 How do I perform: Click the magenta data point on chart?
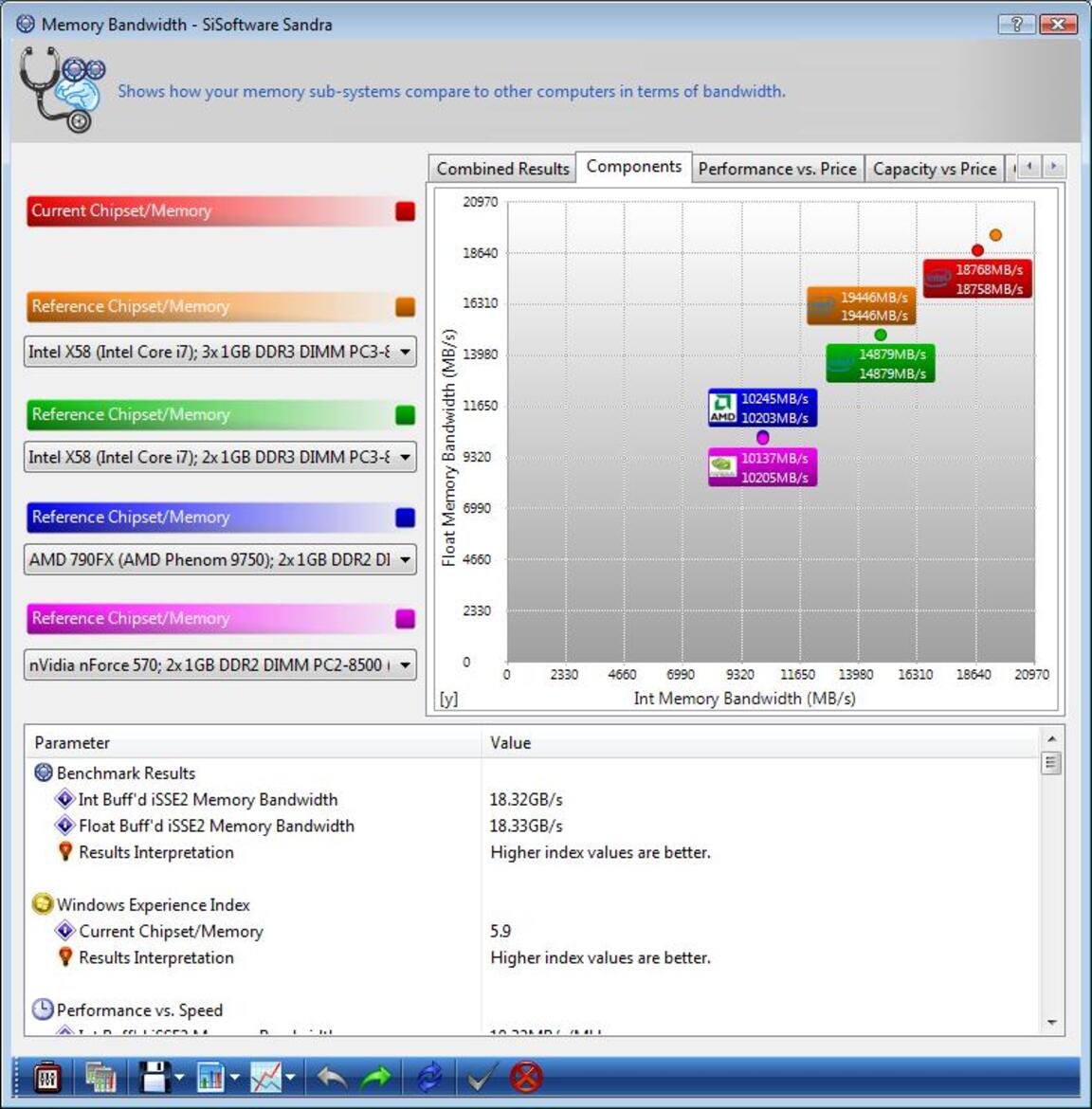[x=762, y=437]
